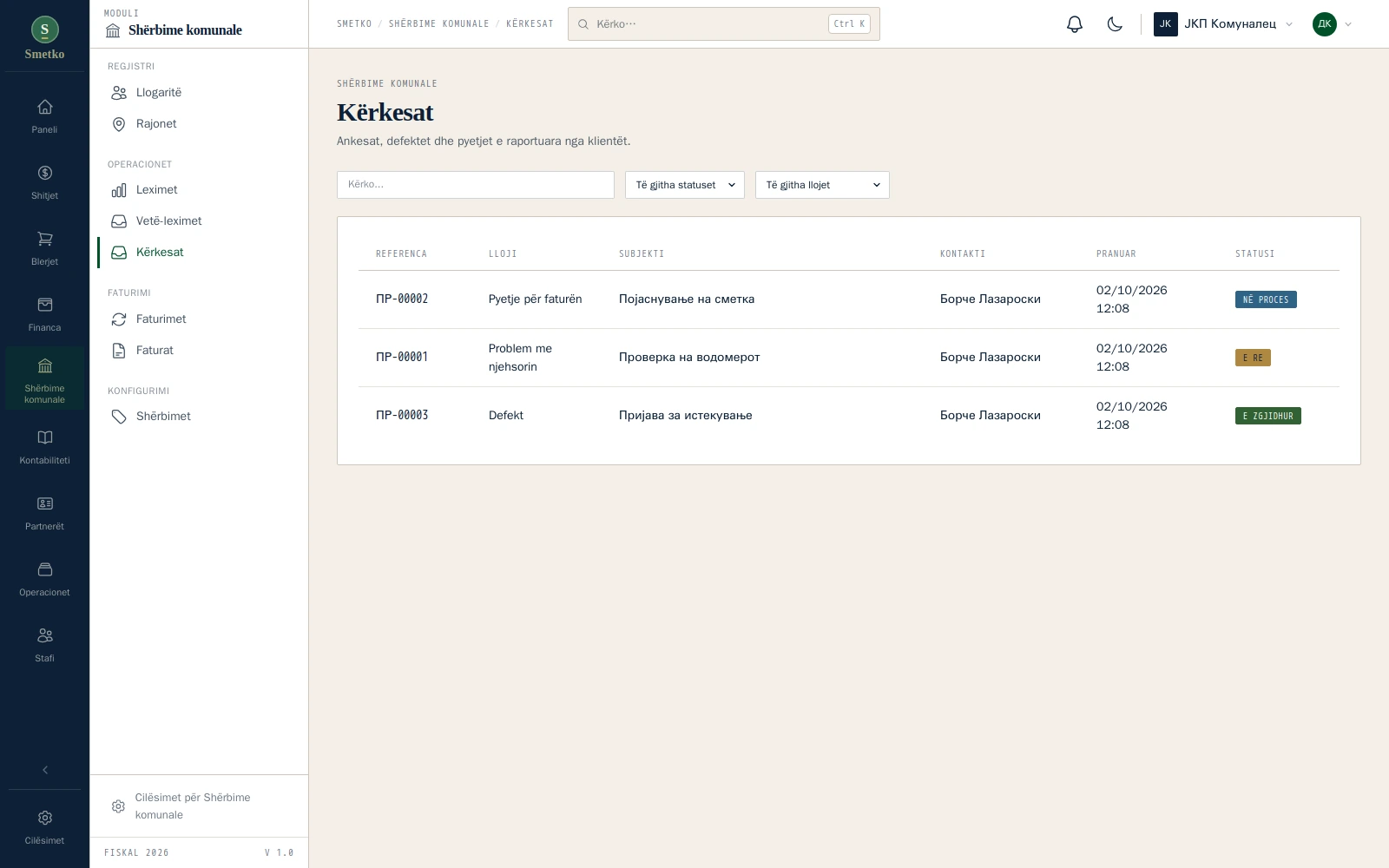Open request ПР-00001
1389x868 pixels.
(x=849, y=358)
